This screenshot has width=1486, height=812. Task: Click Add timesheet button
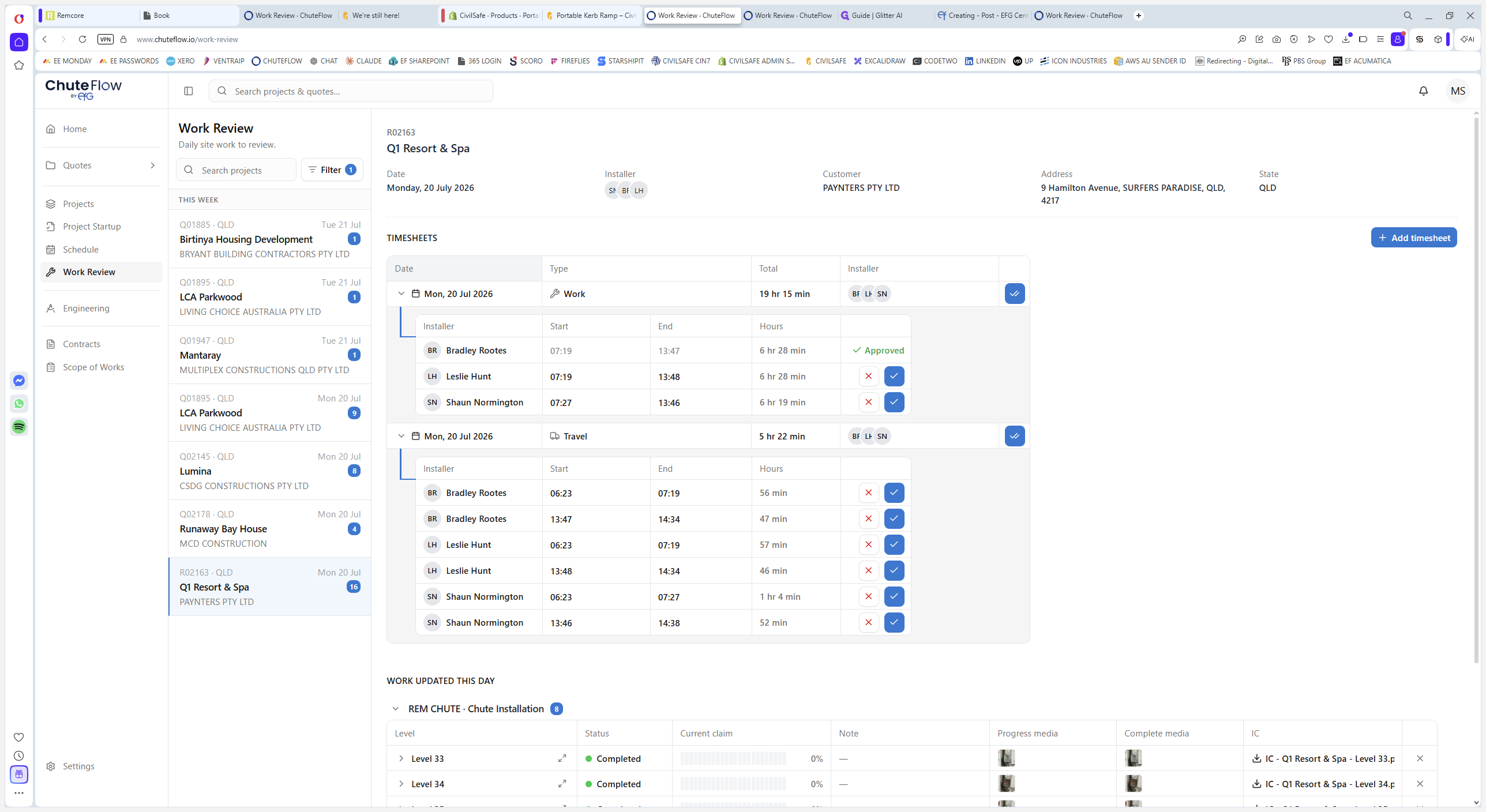coord(1413,238)
